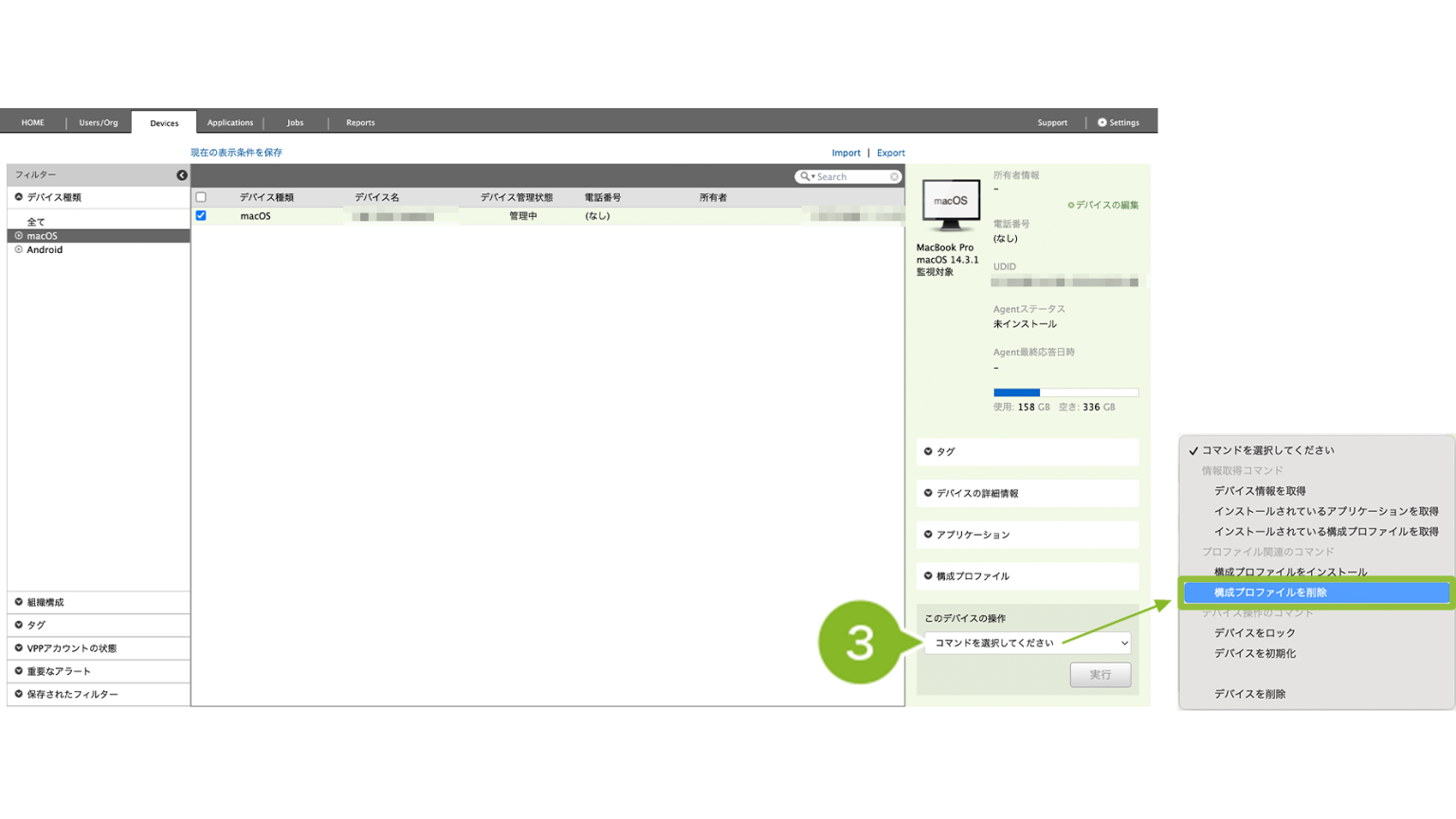
Task: Click the macOS monitor device image
Action: click(951, 205)
